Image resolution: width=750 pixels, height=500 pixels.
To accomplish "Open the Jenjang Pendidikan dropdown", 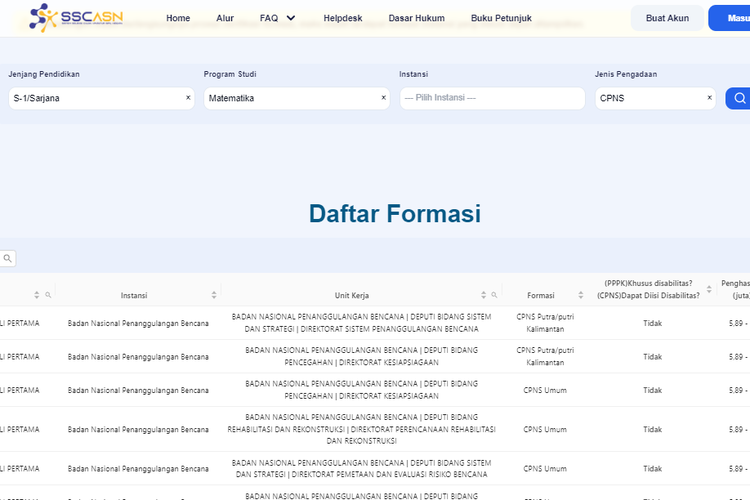I will [95, 98].
